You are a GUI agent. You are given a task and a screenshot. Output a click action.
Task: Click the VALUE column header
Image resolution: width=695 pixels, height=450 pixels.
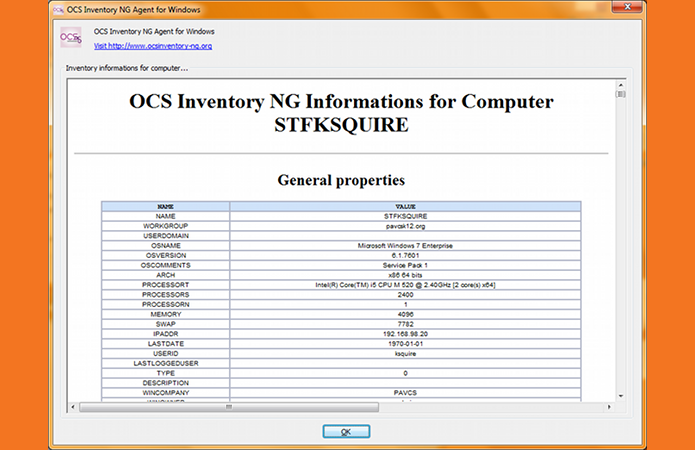click(x=405, y=207)
